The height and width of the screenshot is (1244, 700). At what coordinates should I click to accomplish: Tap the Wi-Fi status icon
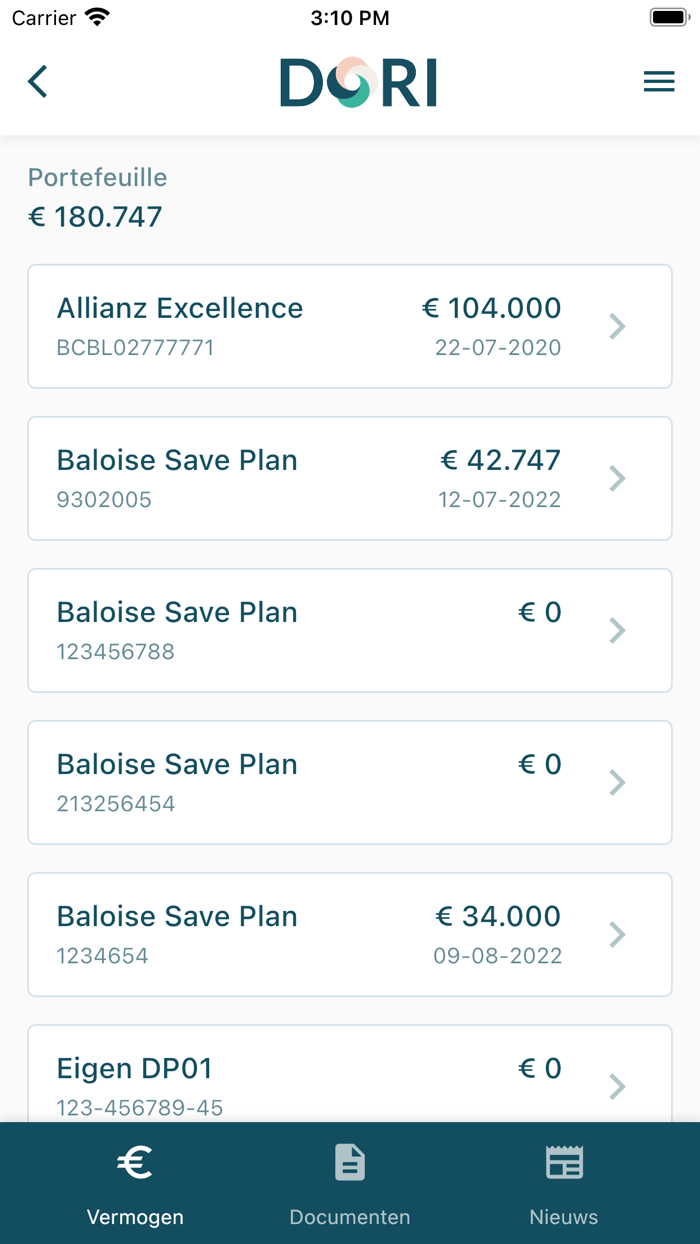97,17
